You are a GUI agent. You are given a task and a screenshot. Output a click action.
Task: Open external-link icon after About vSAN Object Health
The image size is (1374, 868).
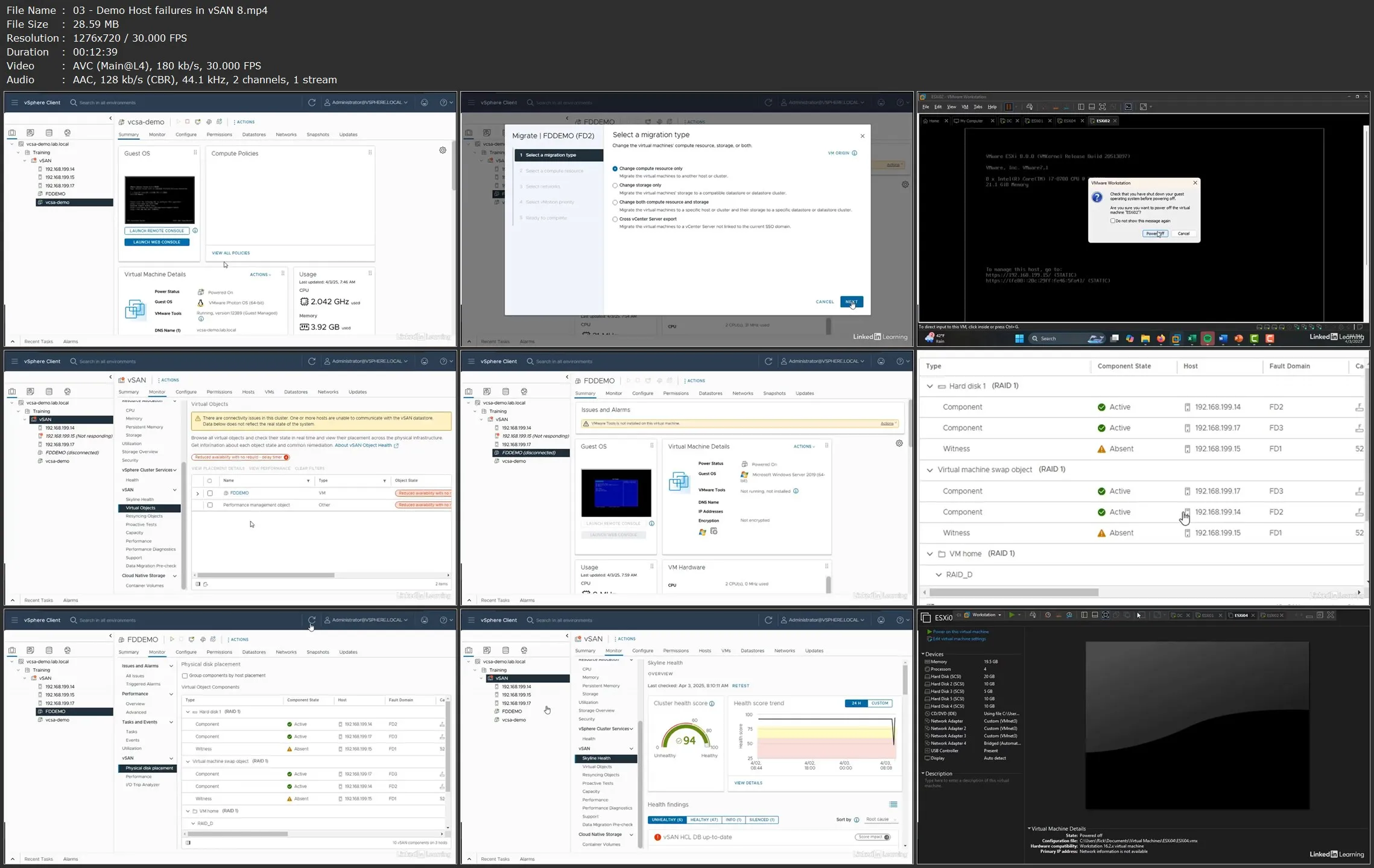(x=396, y=446)
